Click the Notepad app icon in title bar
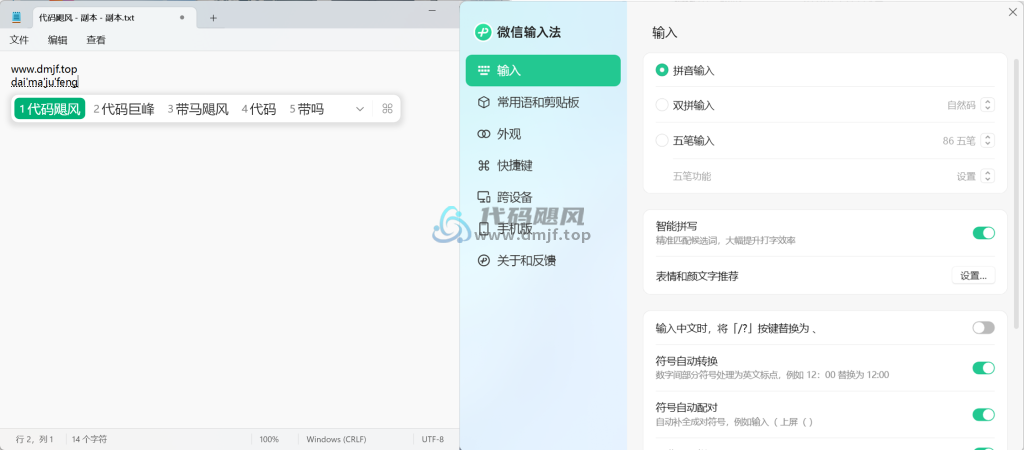 pyautogui.click(x=16, y=18)
